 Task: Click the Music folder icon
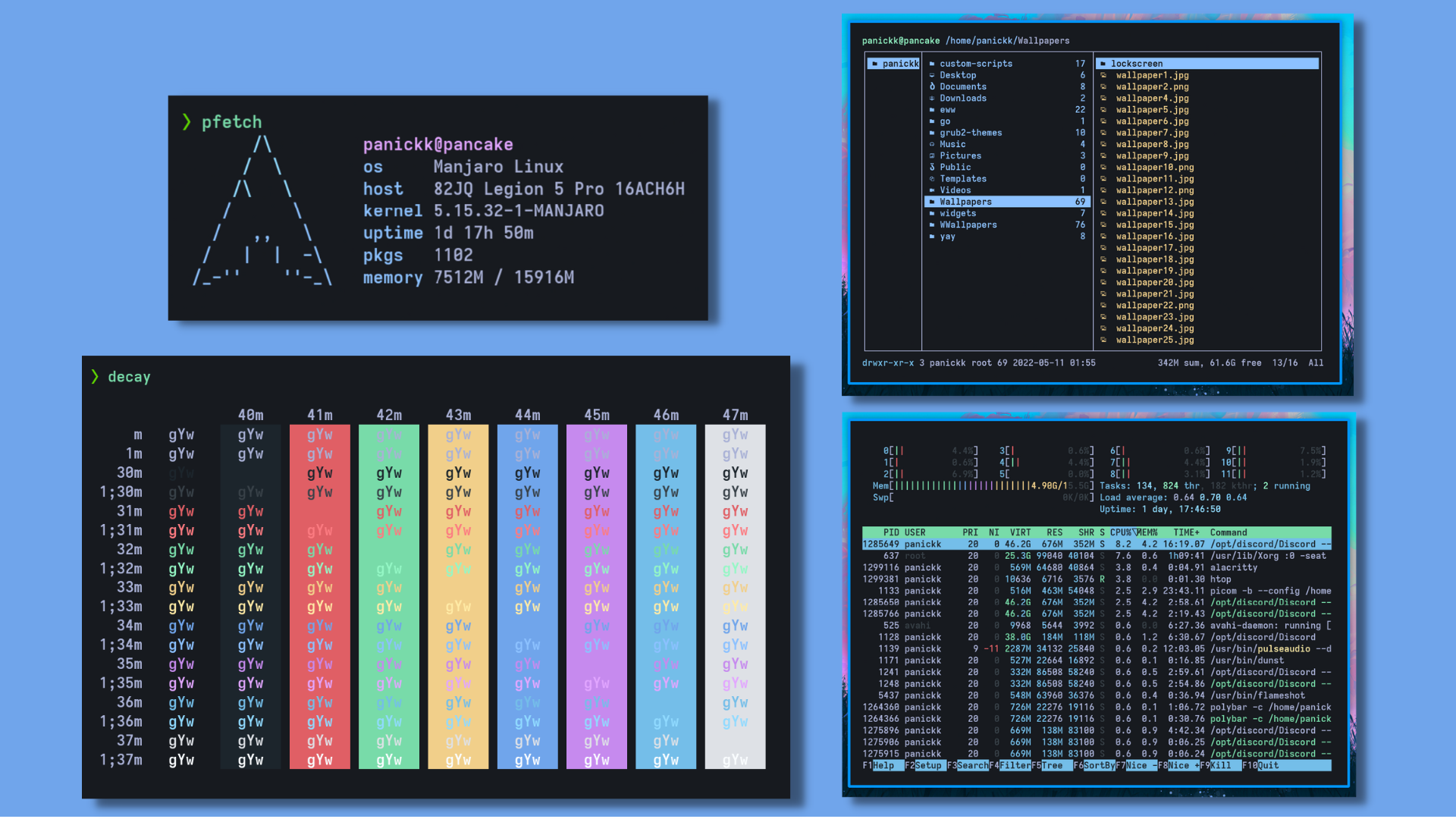(x=932, y=145)
